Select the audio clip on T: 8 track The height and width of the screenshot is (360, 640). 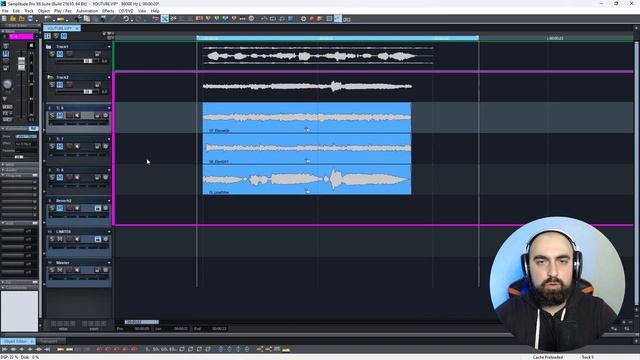click(x=307, y=180)
